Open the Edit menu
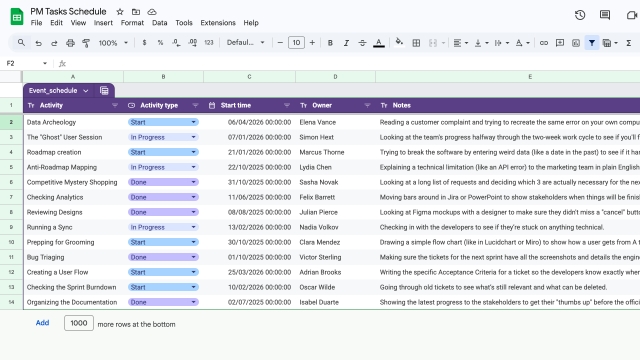The image size is (640, 360). coord(56,23)
